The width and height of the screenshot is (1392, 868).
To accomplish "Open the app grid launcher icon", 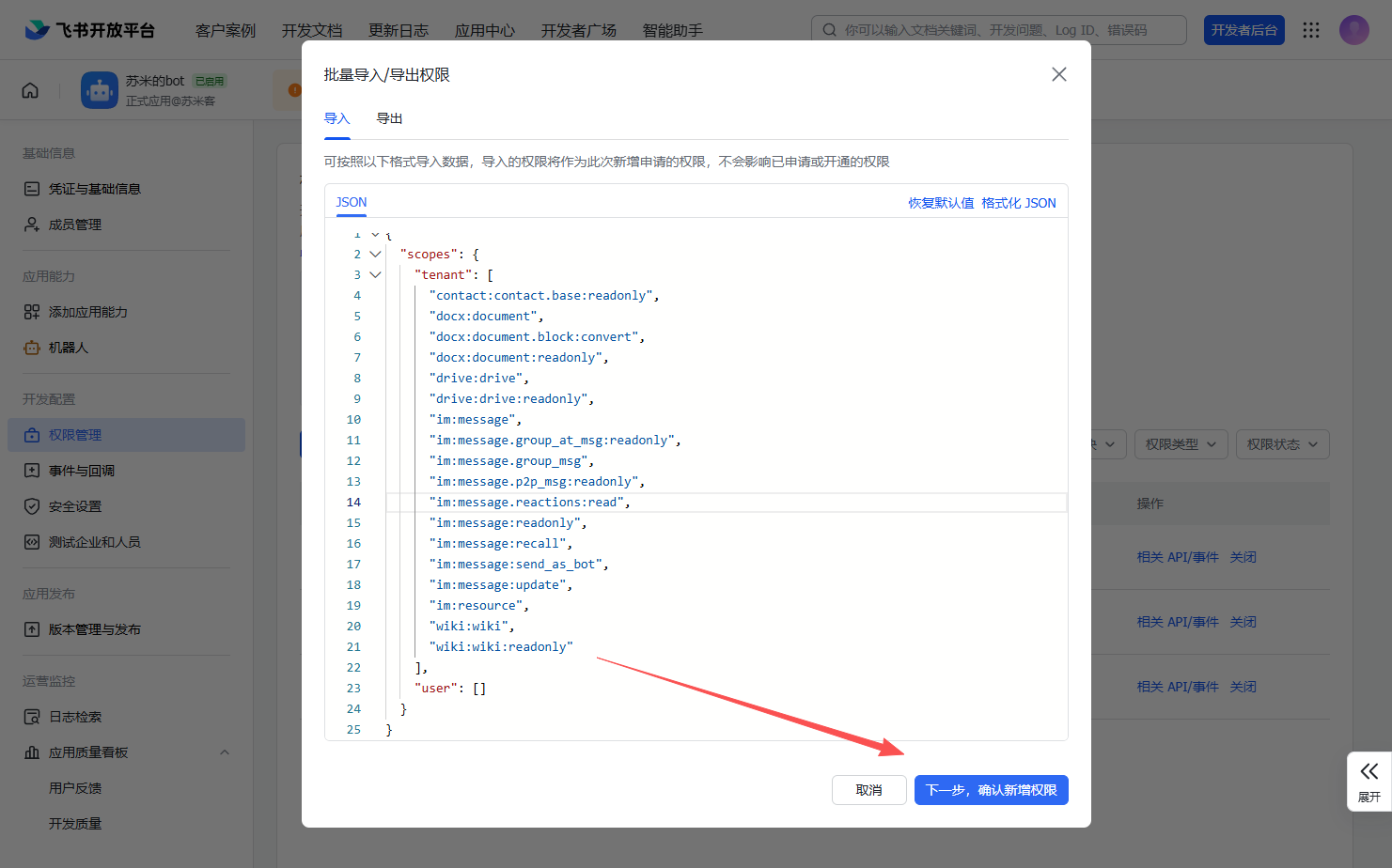I will 1311,30.
